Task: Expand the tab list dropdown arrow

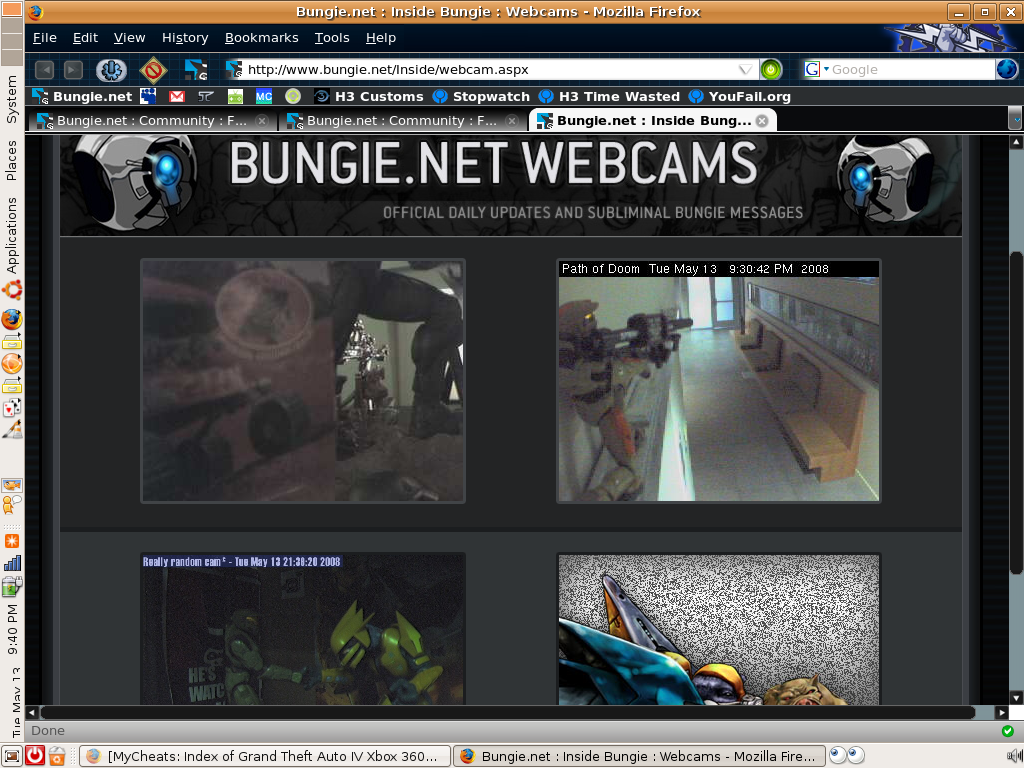Action: point(1016,120)
